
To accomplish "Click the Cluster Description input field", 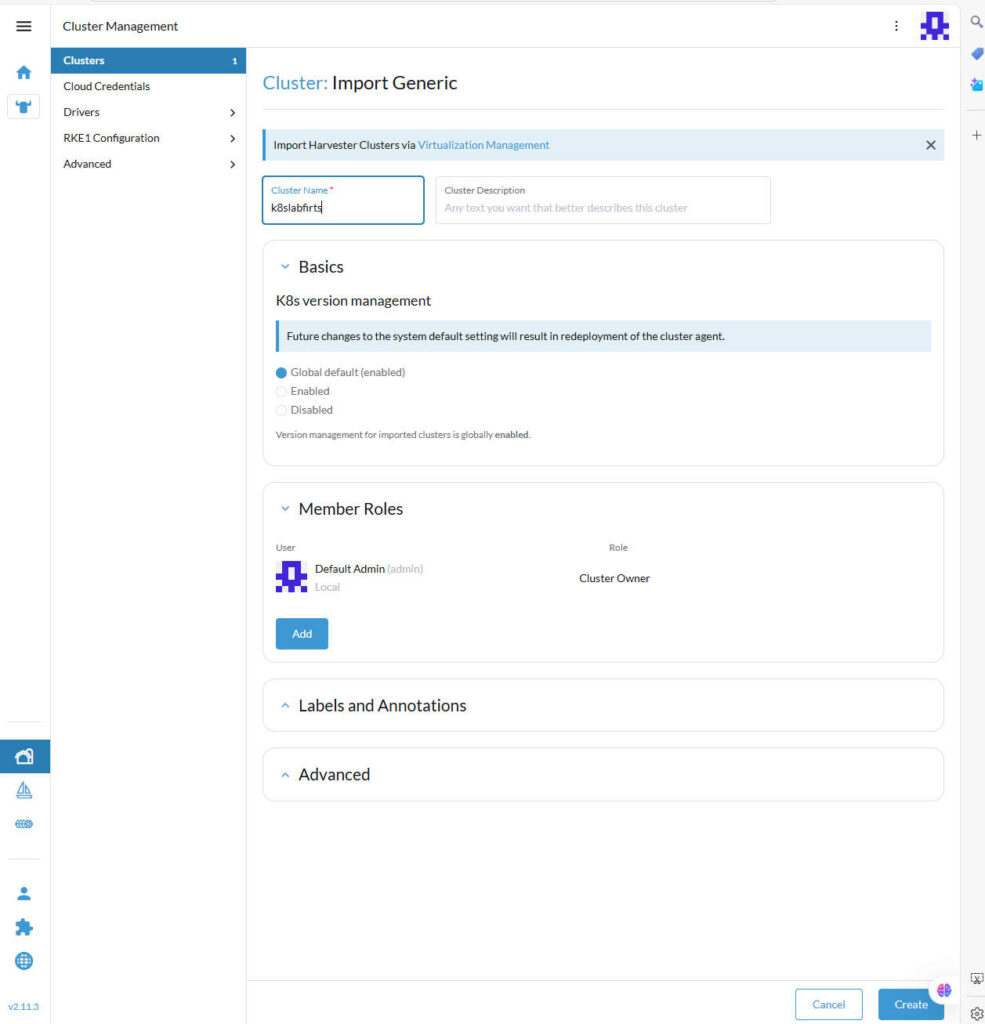I will point(602,208).
